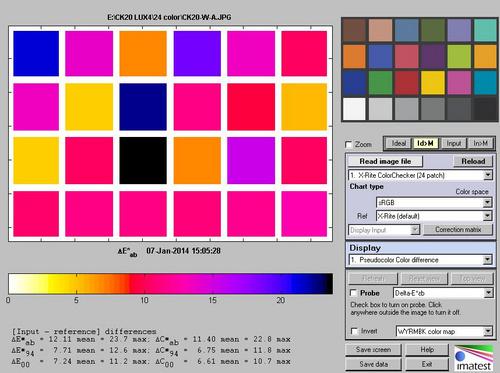Click the Reload button
500x373 pixels.
tap(473, 161)
